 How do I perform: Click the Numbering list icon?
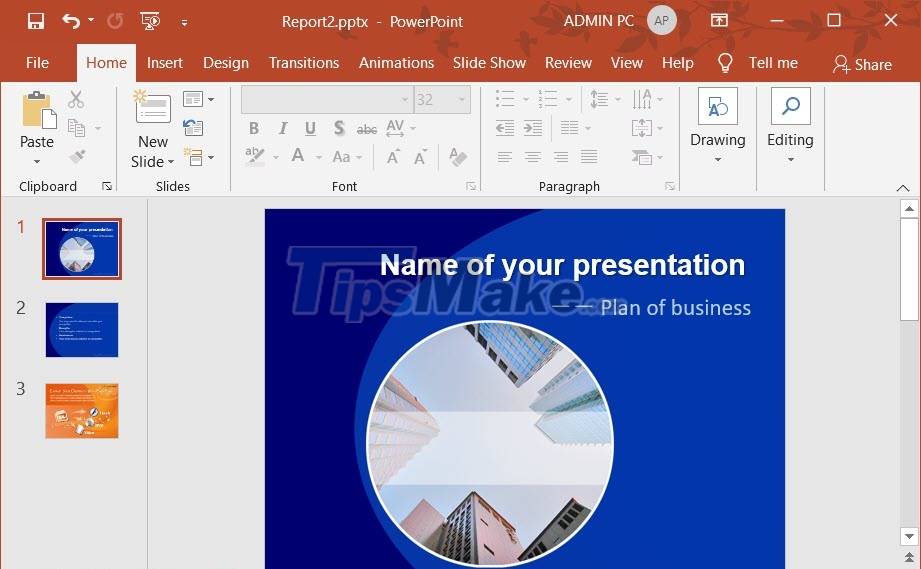click(547, 99)
